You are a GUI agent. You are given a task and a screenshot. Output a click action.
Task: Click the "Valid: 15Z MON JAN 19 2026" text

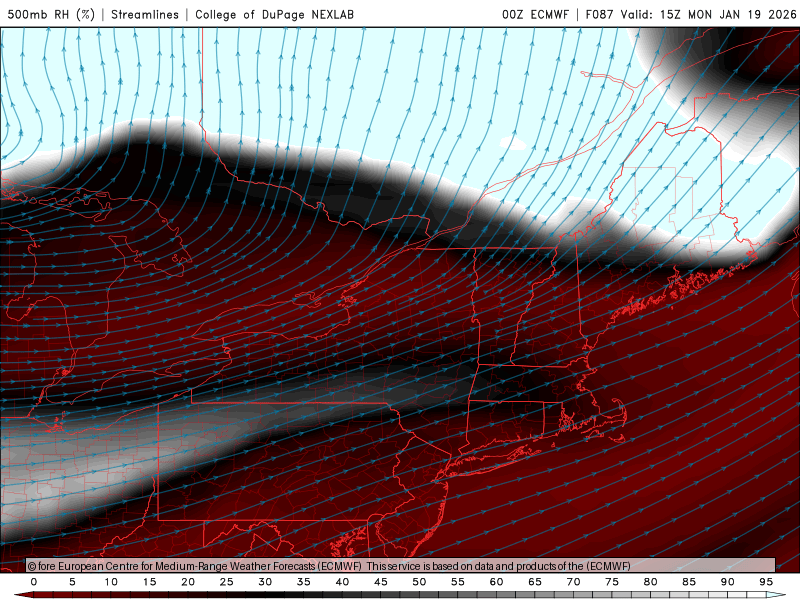click(x=708, y=14)
